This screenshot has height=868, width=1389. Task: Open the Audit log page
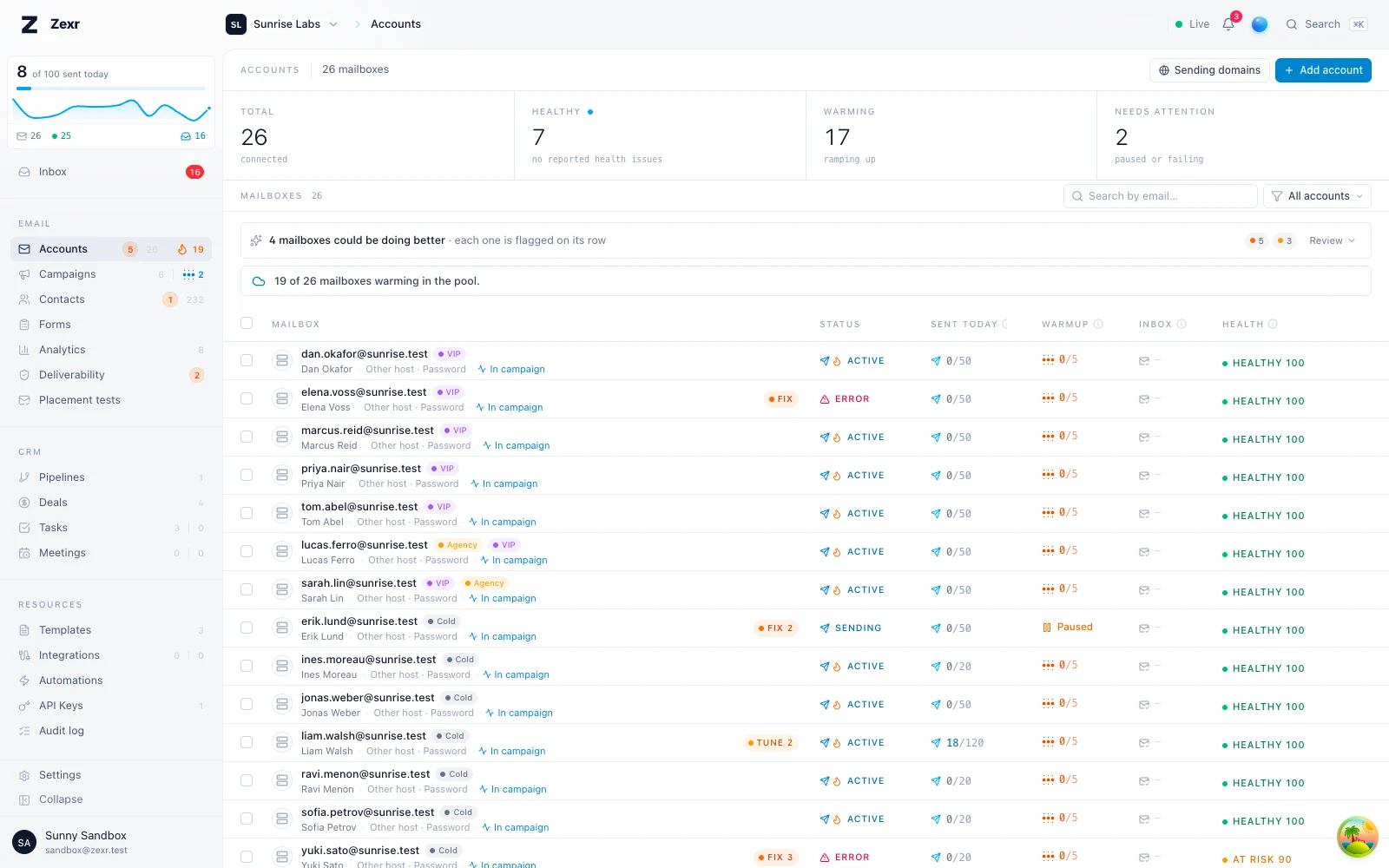(x=111, y=731)
